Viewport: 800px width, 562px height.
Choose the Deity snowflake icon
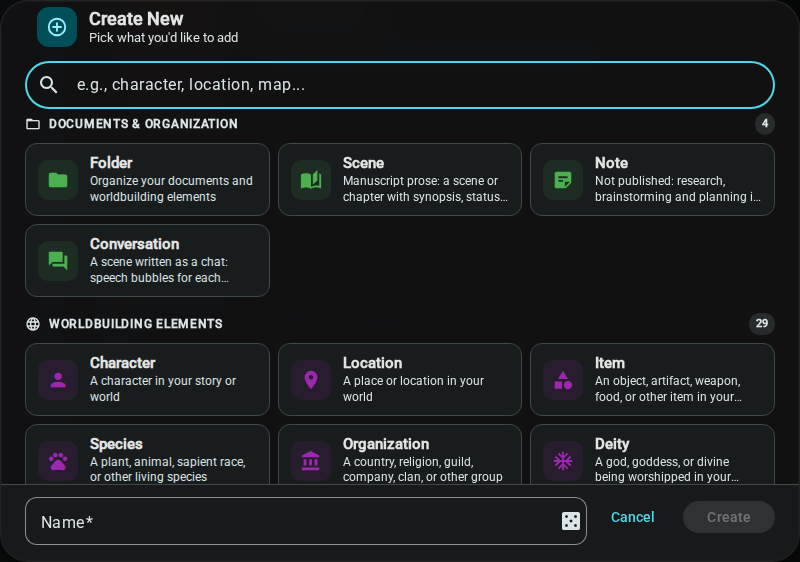[563, 461]
